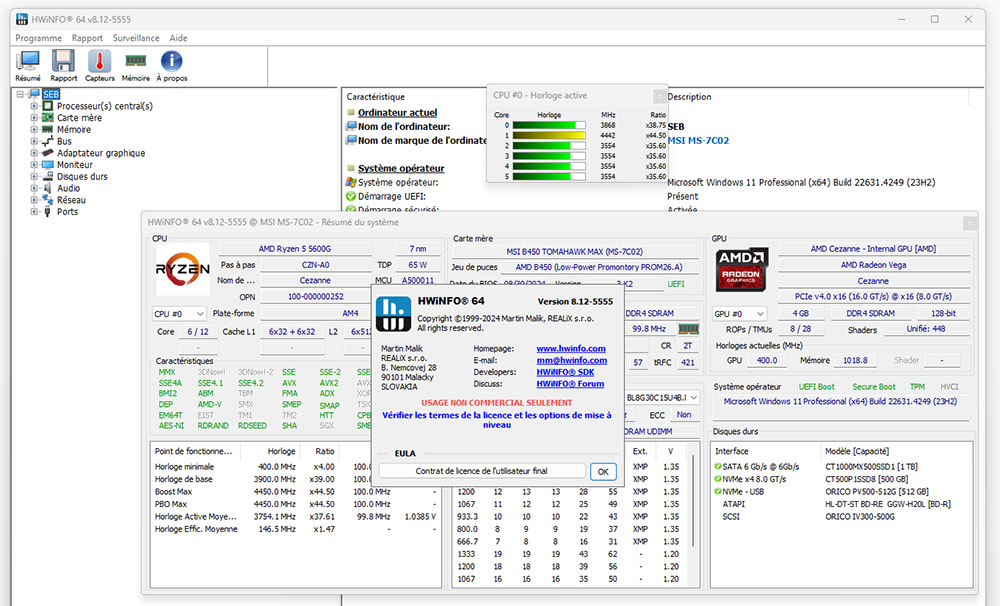Open the memory module dropdown BL8G30C1SU4B
This screenshot has width=1000, height=606.
661,397
